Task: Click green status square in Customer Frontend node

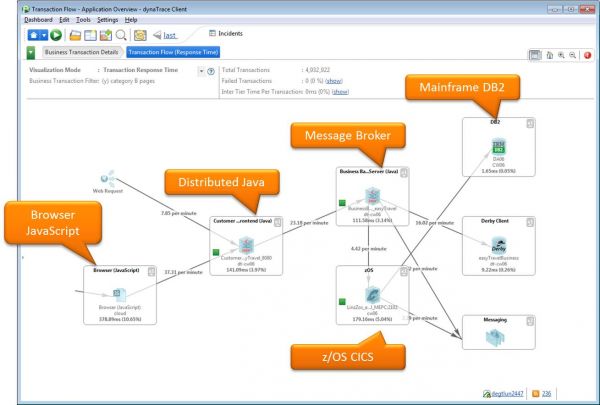Action: pos(216,252)
